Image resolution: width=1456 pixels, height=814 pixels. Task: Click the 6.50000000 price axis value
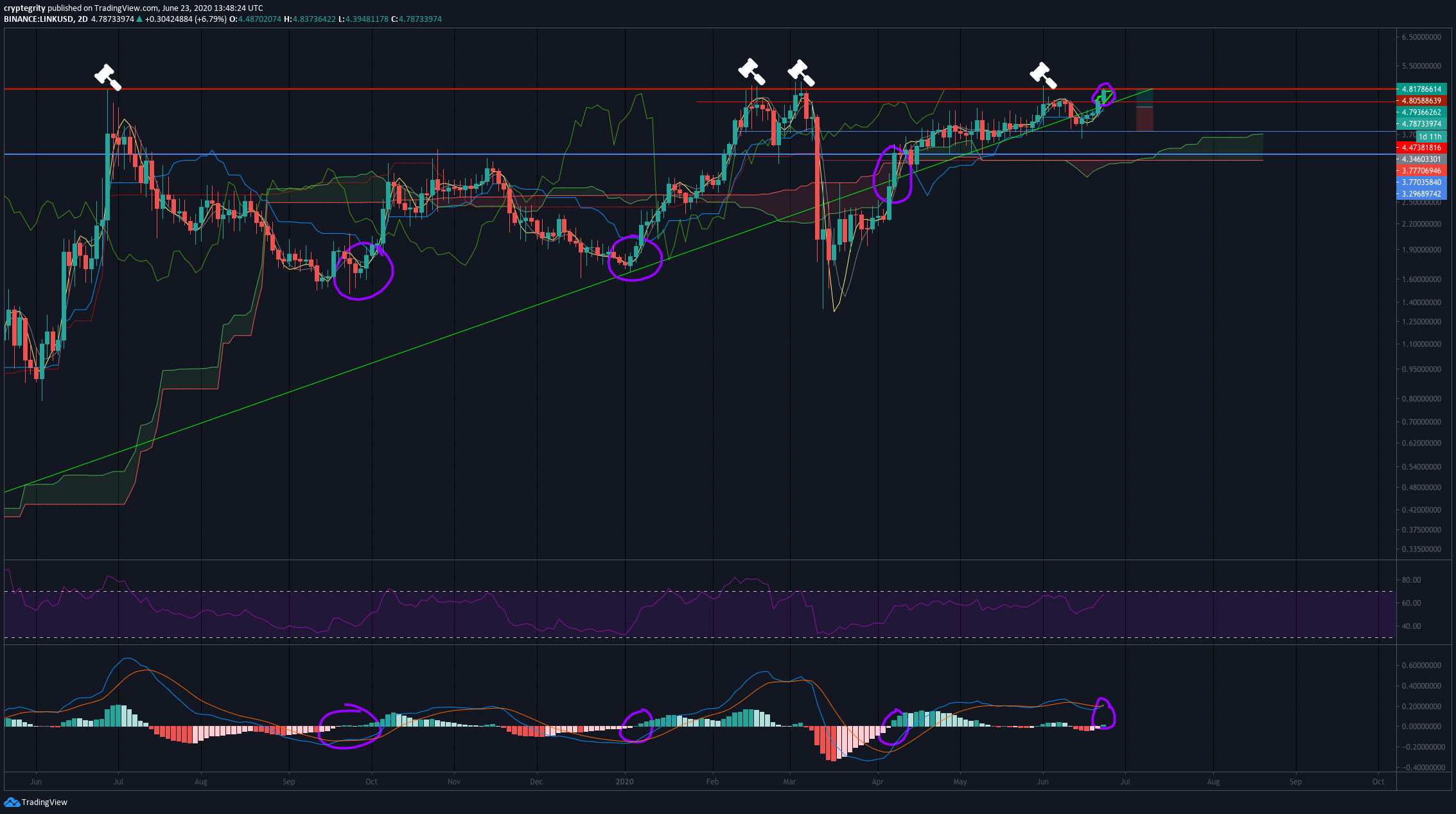click(x=1421, y=37)
